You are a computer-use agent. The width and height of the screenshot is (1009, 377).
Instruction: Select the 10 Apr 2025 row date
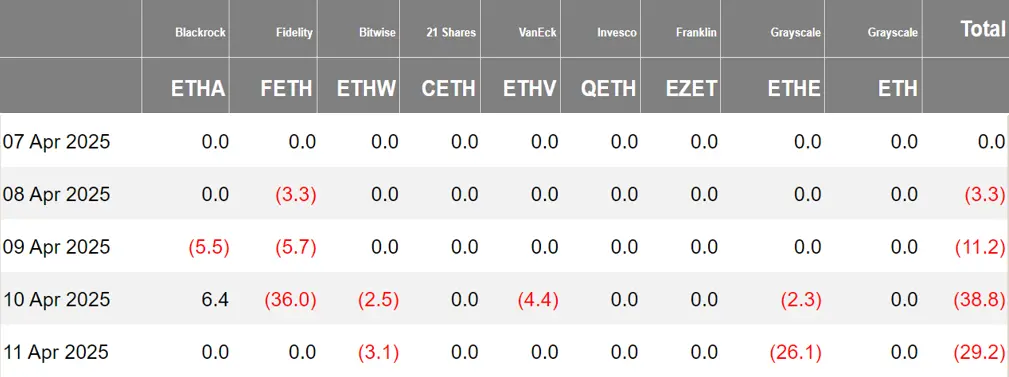tap(57, 300)
